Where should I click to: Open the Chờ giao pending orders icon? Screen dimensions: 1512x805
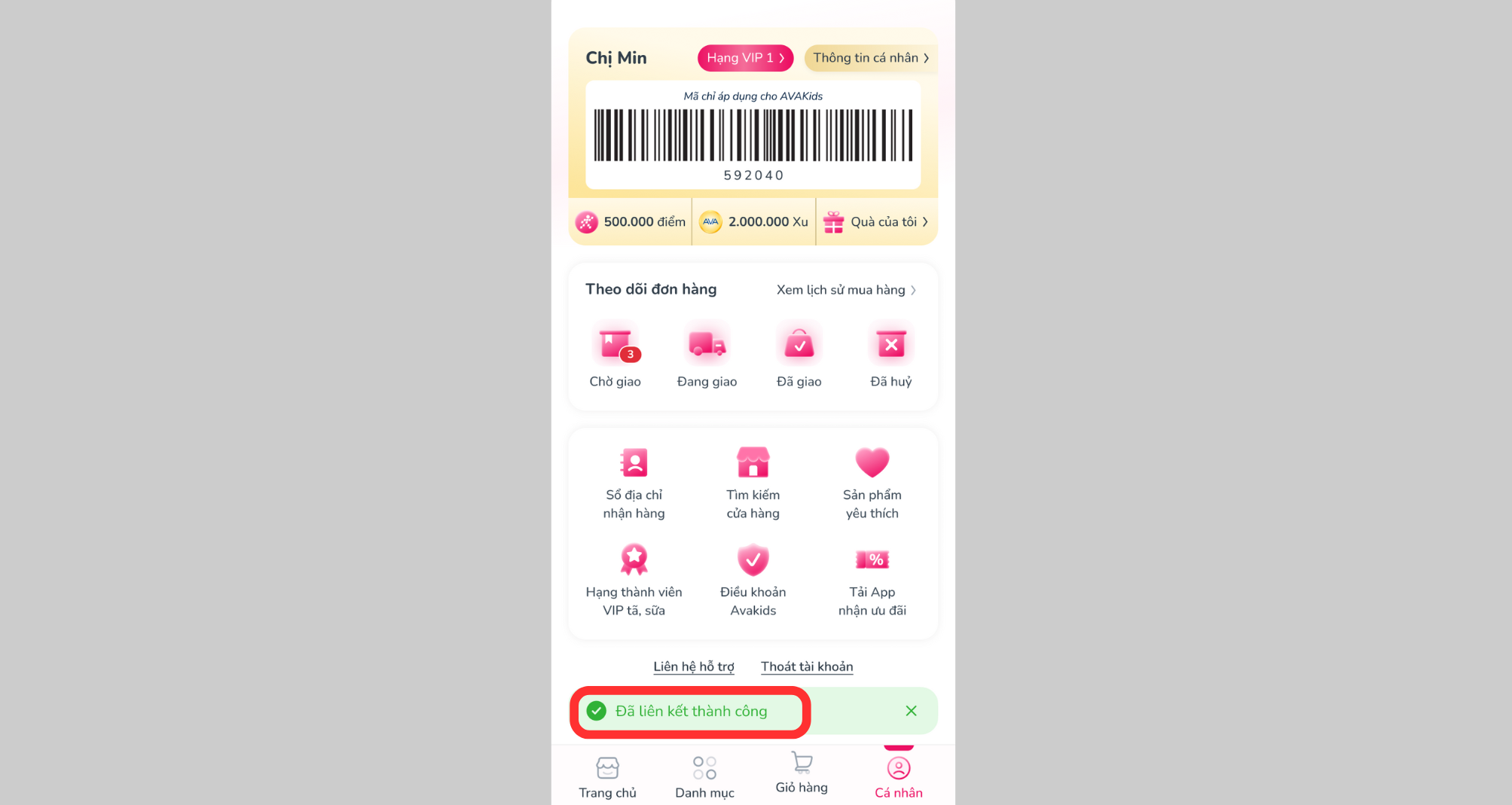[x=615, y=346]
